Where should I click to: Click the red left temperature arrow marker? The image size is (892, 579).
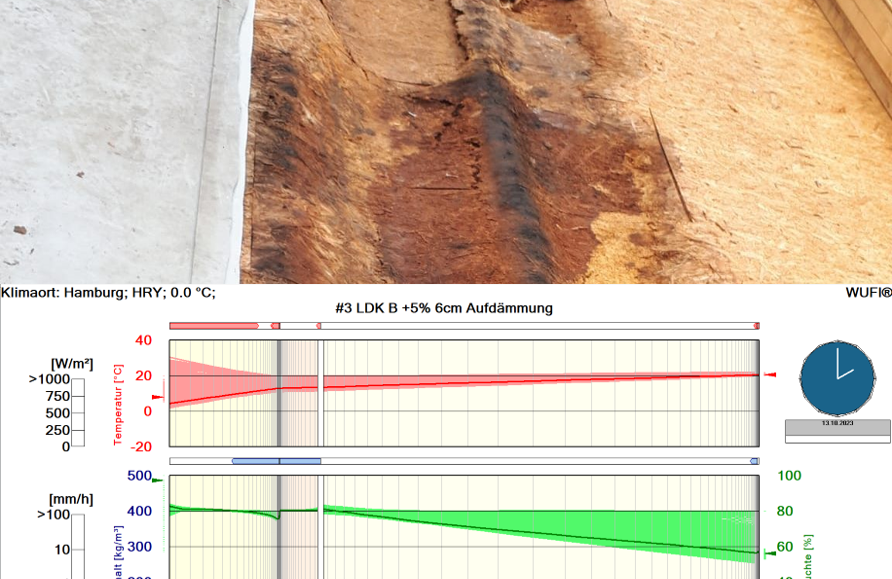click(x=156, y=397)
